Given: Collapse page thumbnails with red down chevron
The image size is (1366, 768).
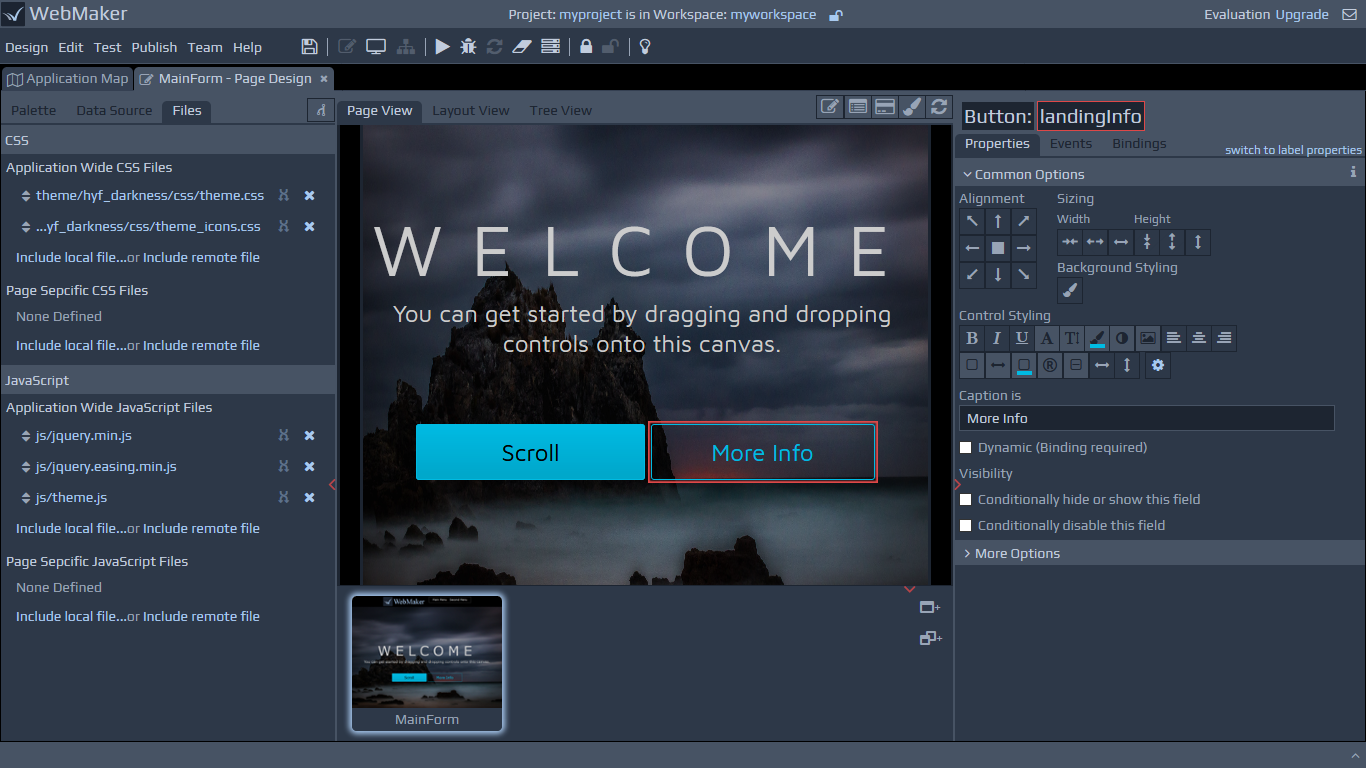Looking at the screenshot, I should [910, 589].
